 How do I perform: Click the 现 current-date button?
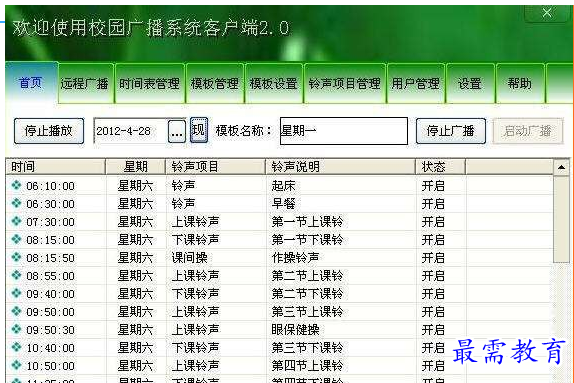pyautogui.click(x=199, y=130)
